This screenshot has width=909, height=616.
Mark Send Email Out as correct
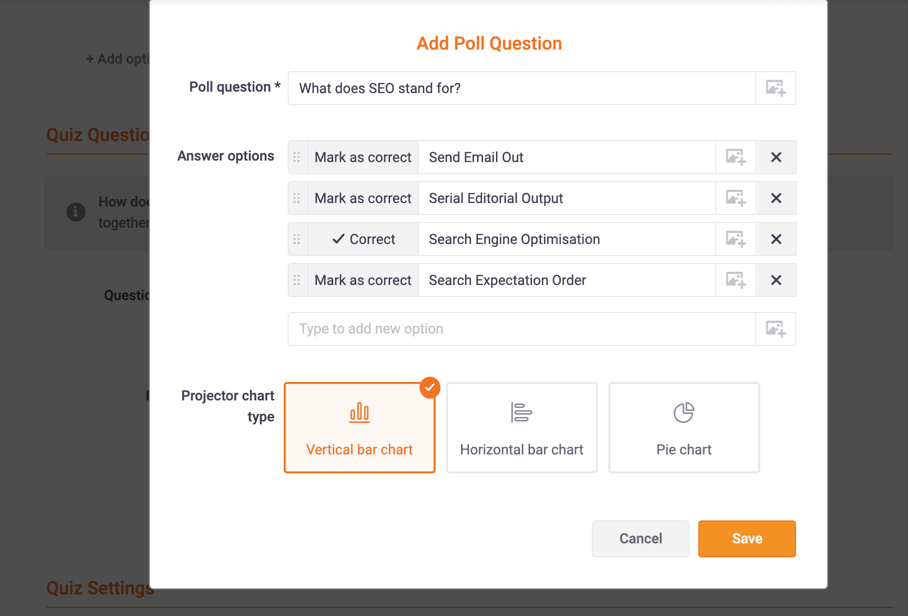[x=362, y=157]
